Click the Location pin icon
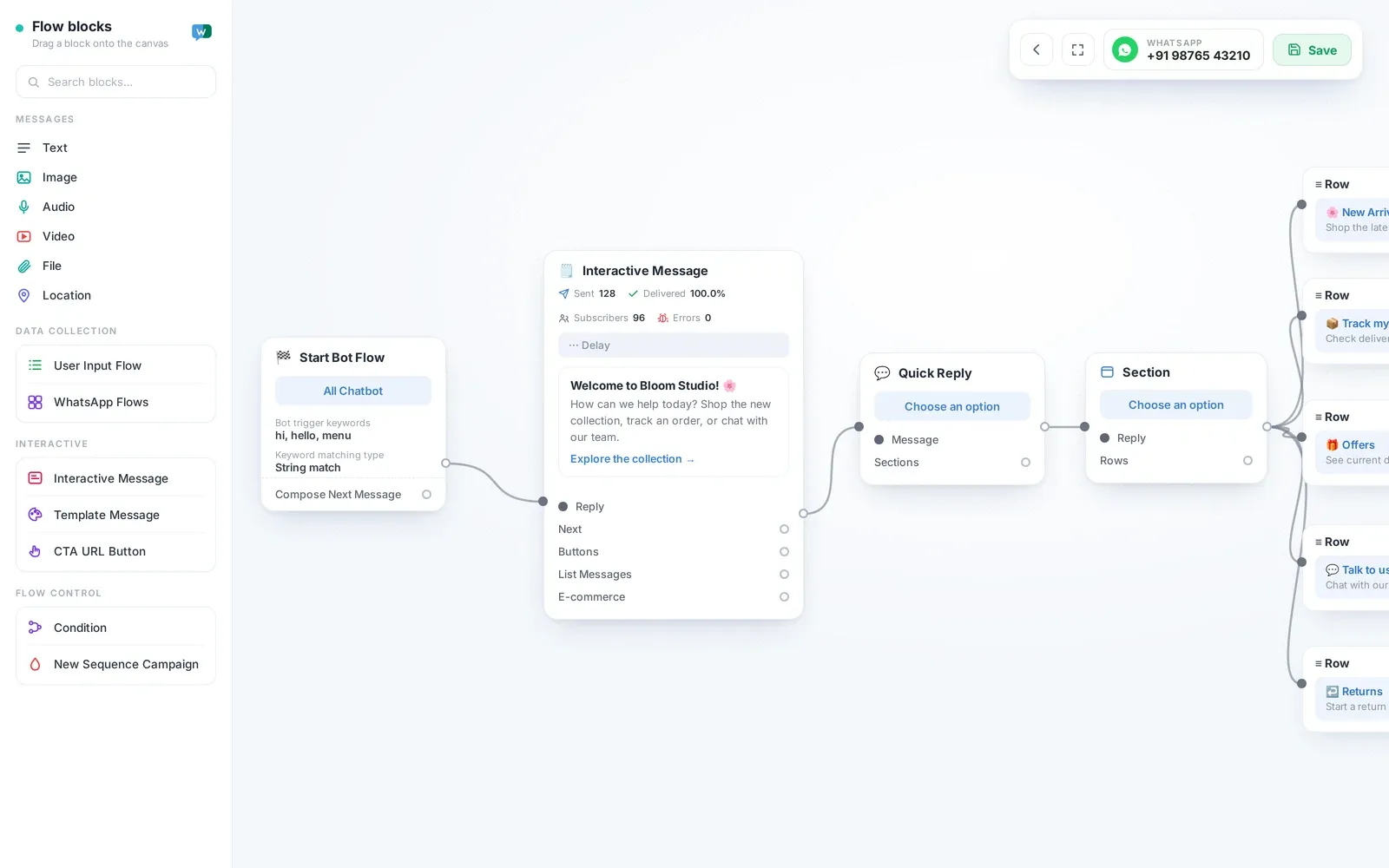 24,295
